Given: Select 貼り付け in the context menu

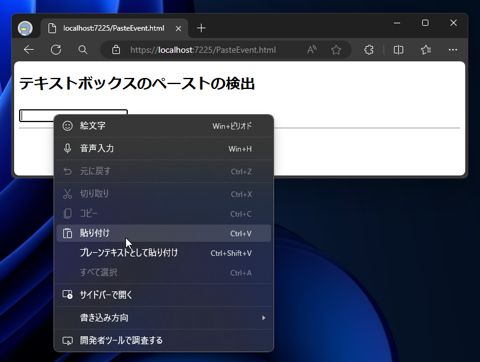Looking at the screenshot, I should point(164,233).
